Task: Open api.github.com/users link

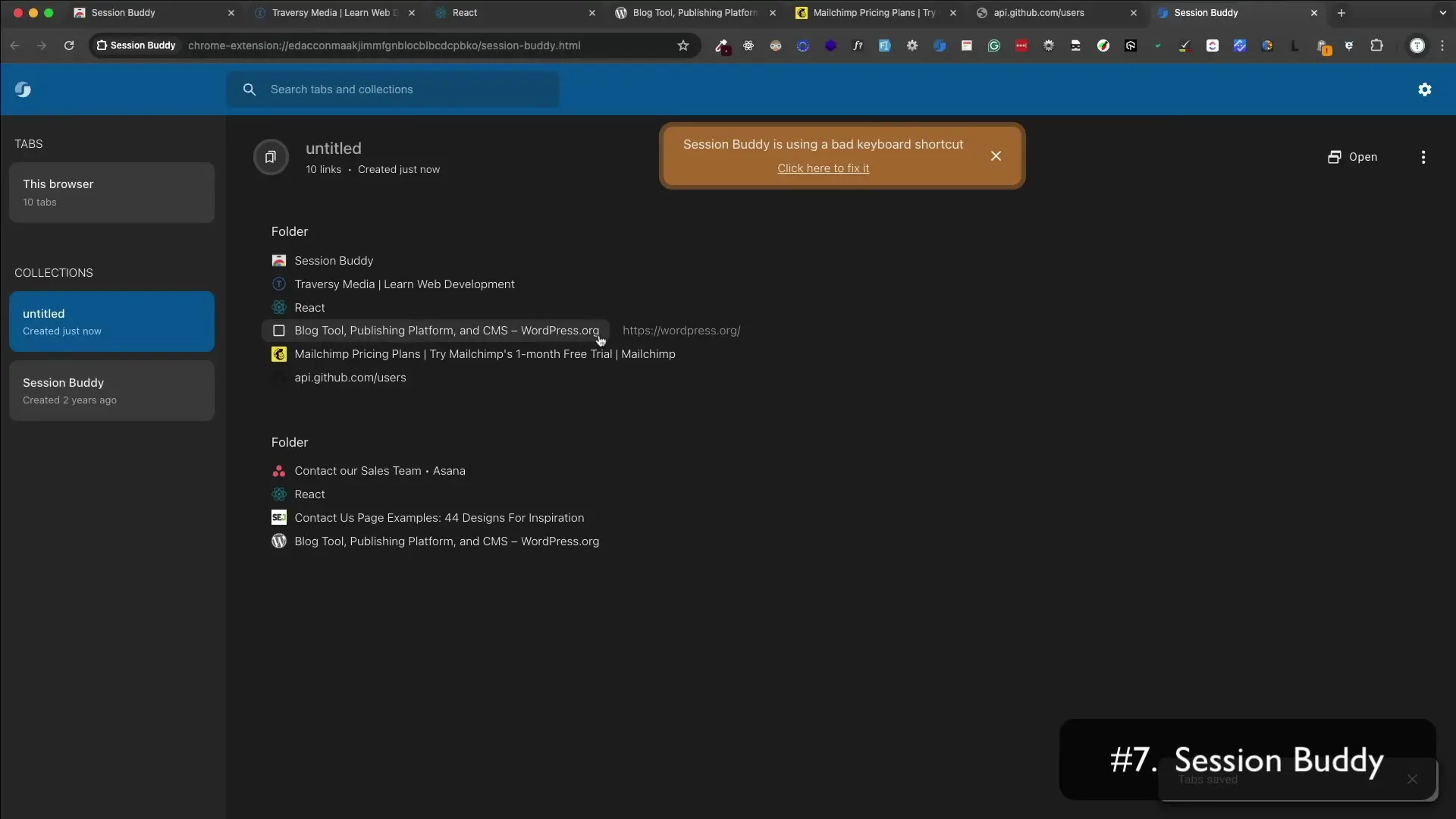Action: [350, 378]
